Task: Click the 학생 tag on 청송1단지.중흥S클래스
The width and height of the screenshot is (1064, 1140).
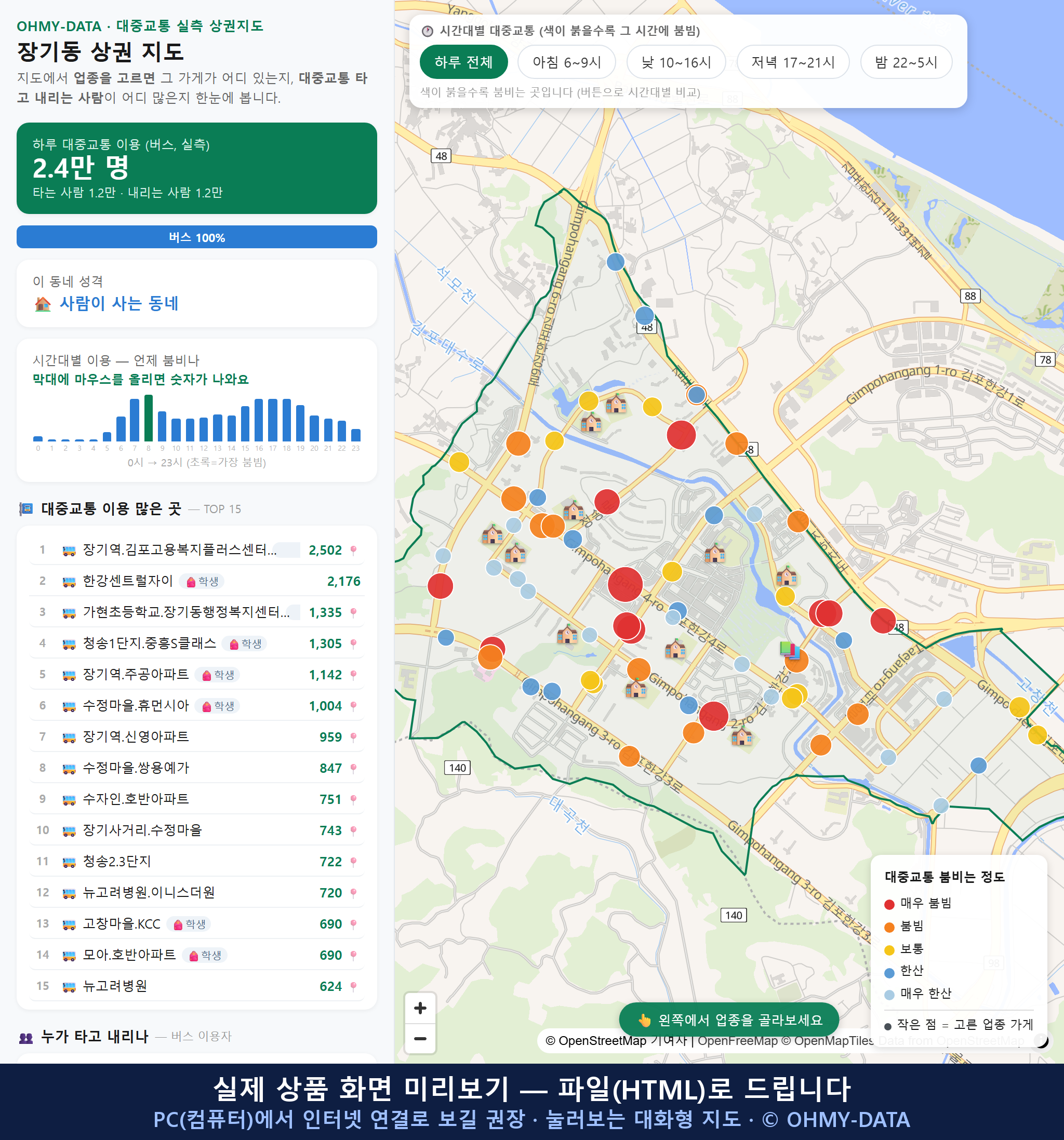Action: [245, 643]
